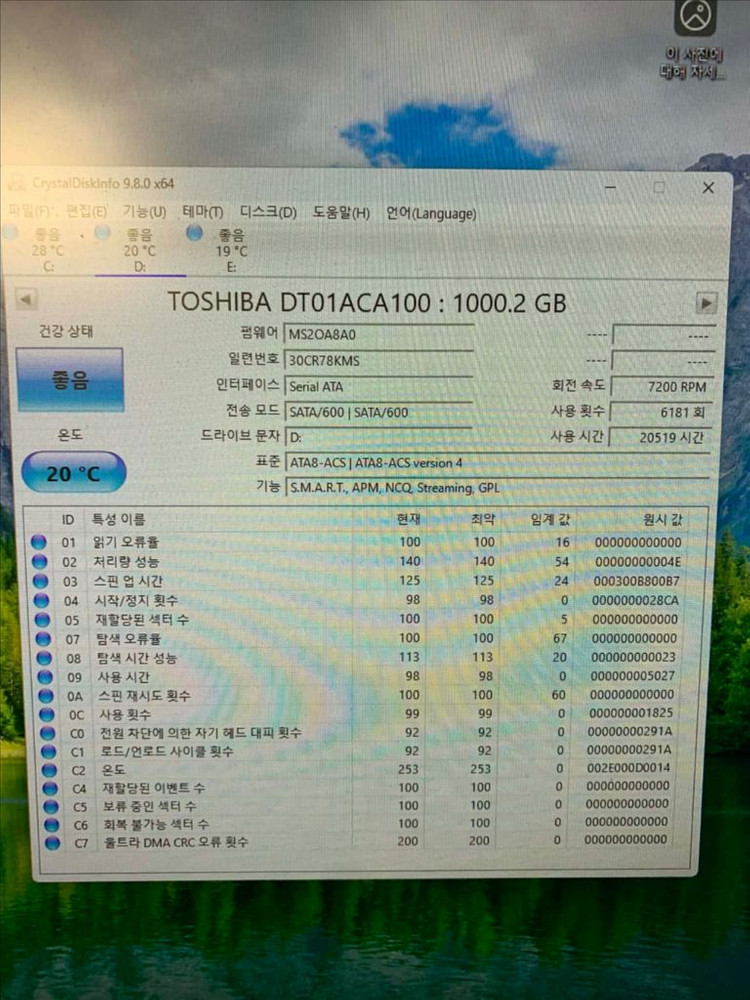Click the 6181 회 power-on count field
Viewport: 750px width, 1000px height.
tap(661, 412)
